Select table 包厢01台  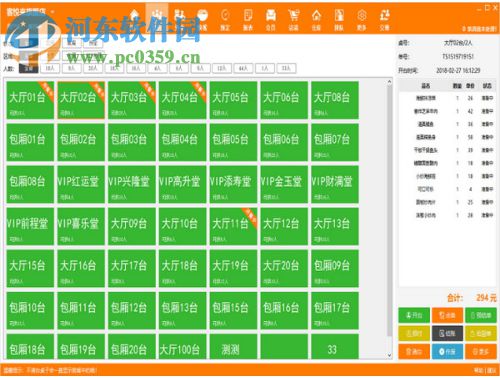pos(30,142)
